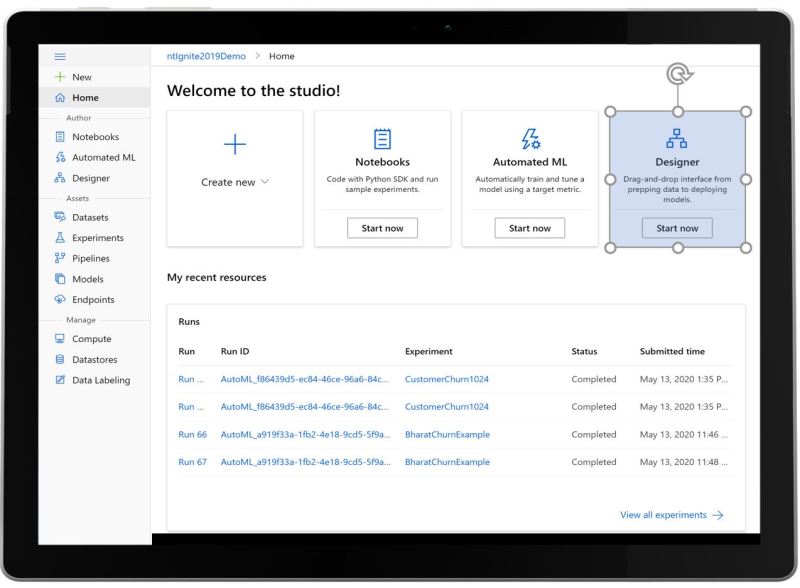This screenshot has width=800, height=588.
Task: Click the large plus icon on Create new card
Action: coord(235,144)
